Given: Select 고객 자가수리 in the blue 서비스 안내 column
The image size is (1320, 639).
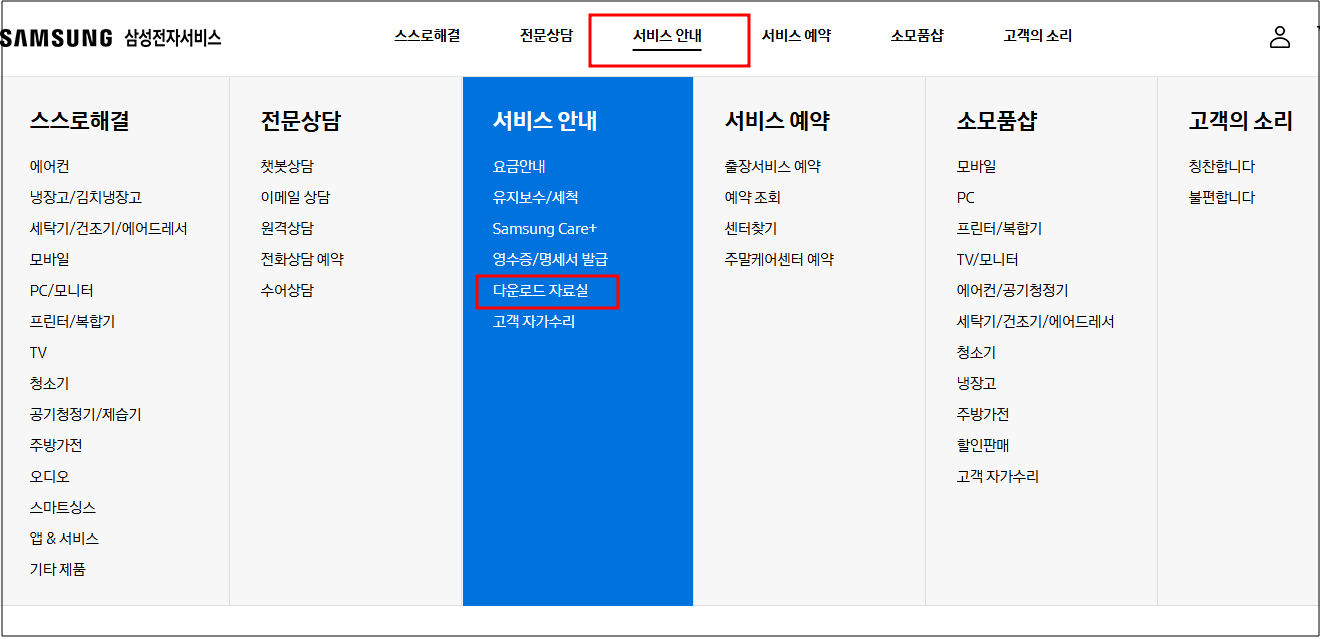Looking at the screenshot, I should [534, 322].
